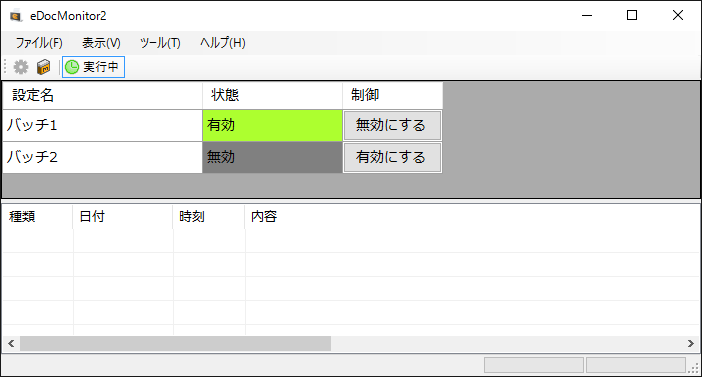Click the 設定名 column header
This screenshot has width=702, height=377.
click(103, 95)
